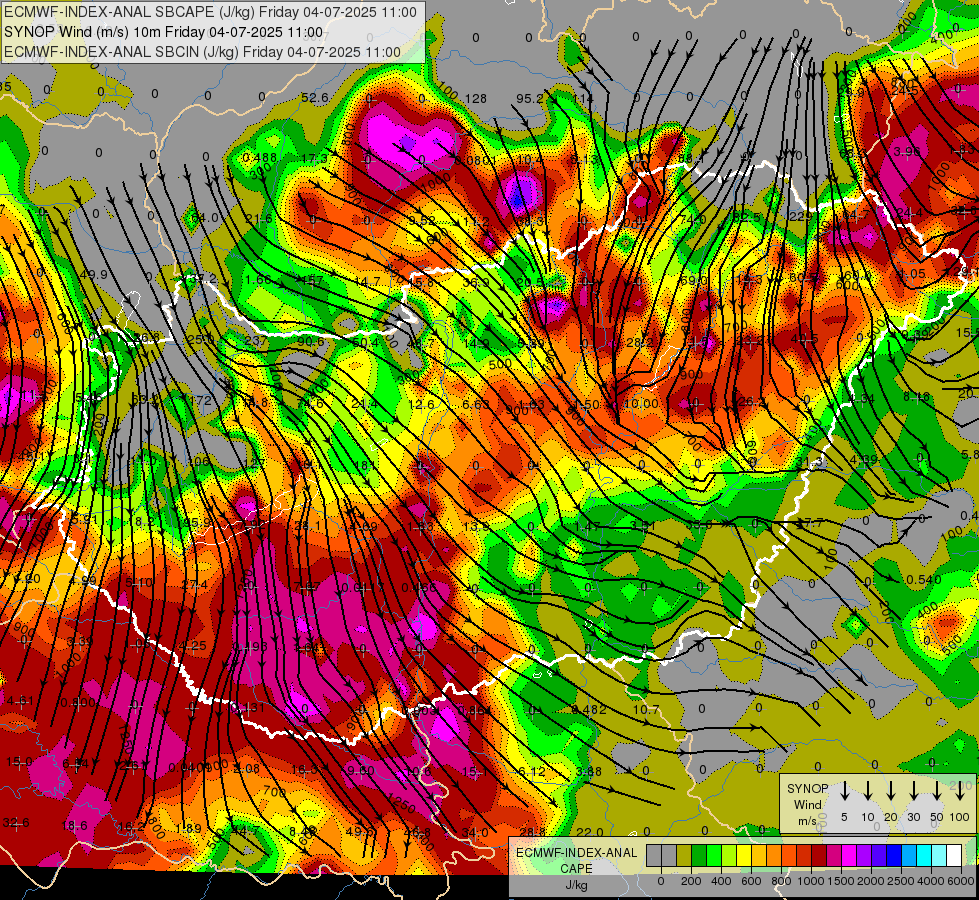Image resolution: width=979 pixels, height=900 pixels.
Task: Select the 10 m/s wind arrow in legend
Action: point(868,791)
